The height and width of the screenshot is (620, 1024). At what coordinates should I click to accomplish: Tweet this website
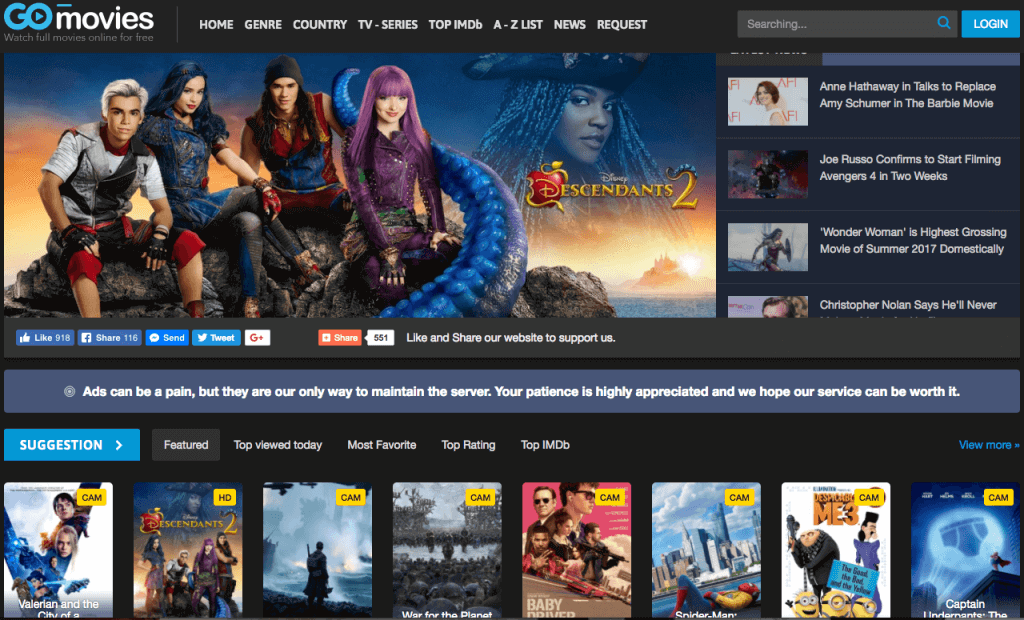pos(216,338)
